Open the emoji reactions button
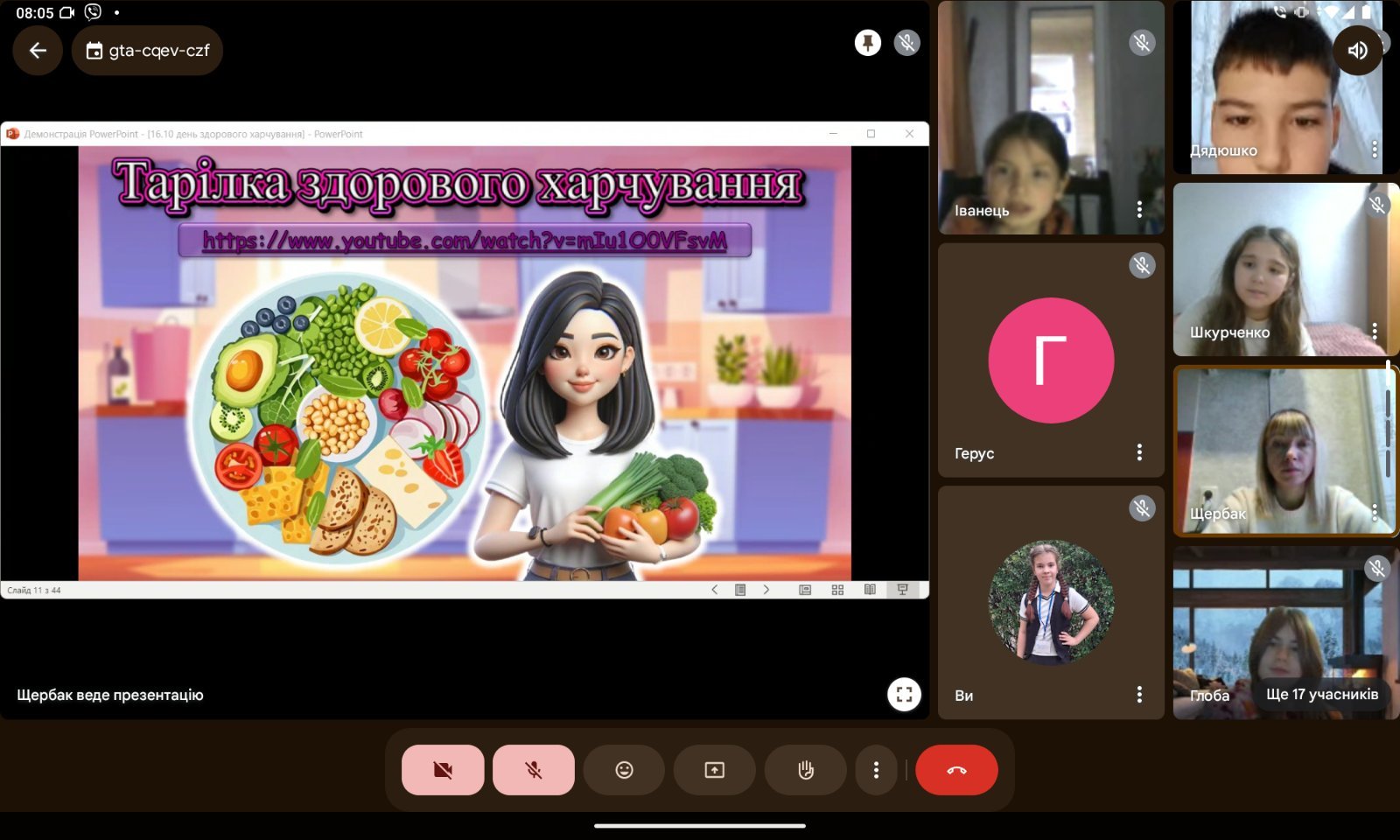The width and height of the screenshot is (1400, 840). point(624,770)
